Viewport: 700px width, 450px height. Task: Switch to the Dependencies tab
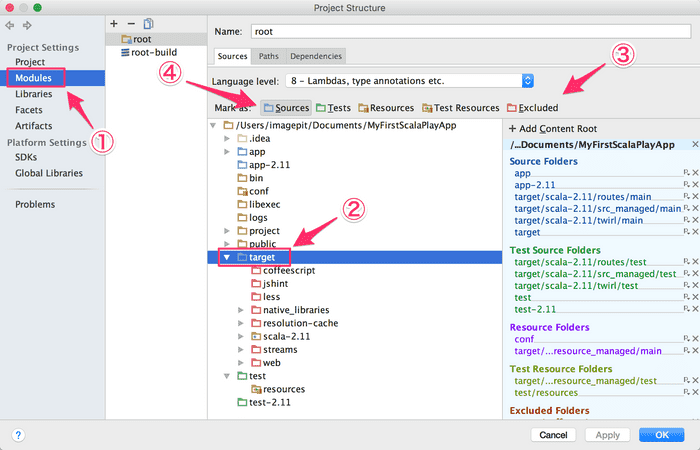317,56
